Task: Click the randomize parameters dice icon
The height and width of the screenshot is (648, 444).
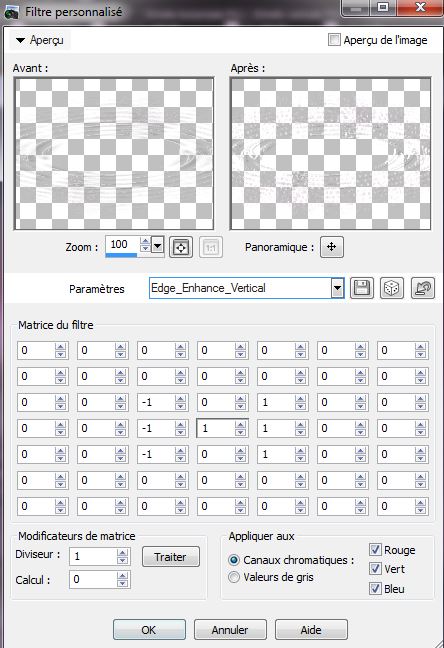Action: click(391, 288)
